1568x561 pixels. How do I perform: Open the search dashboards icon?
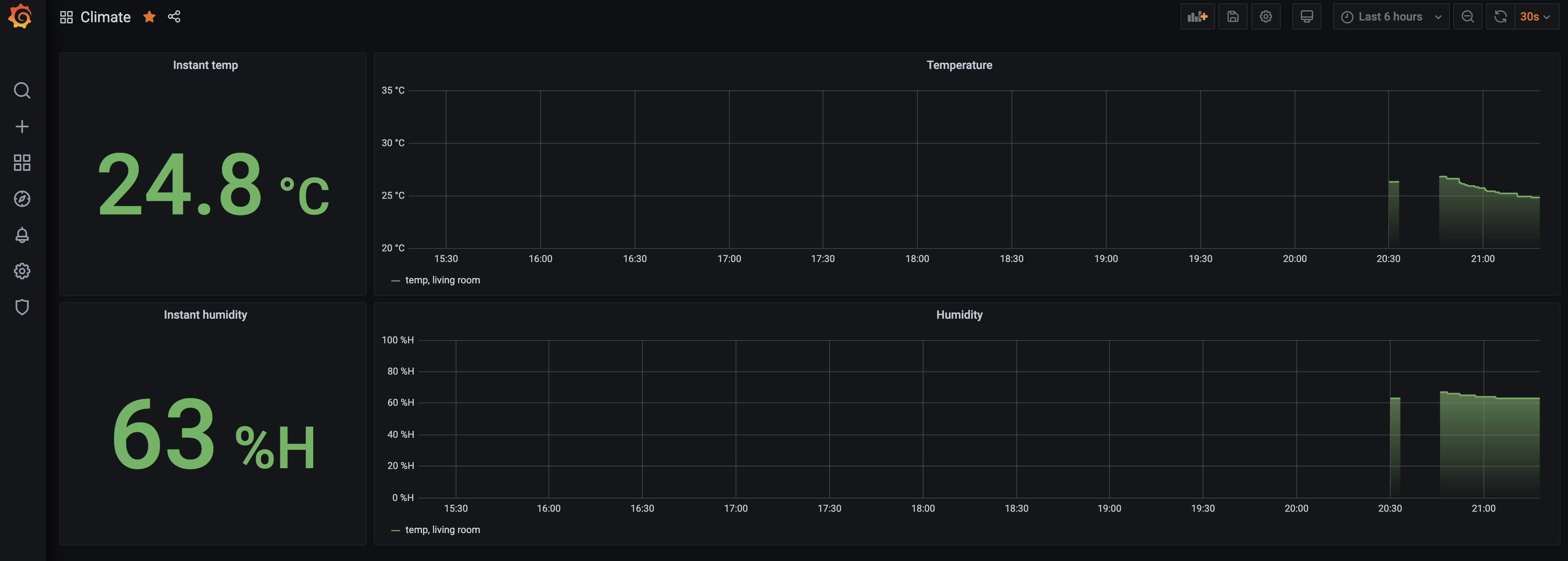(x=22, y=91)
